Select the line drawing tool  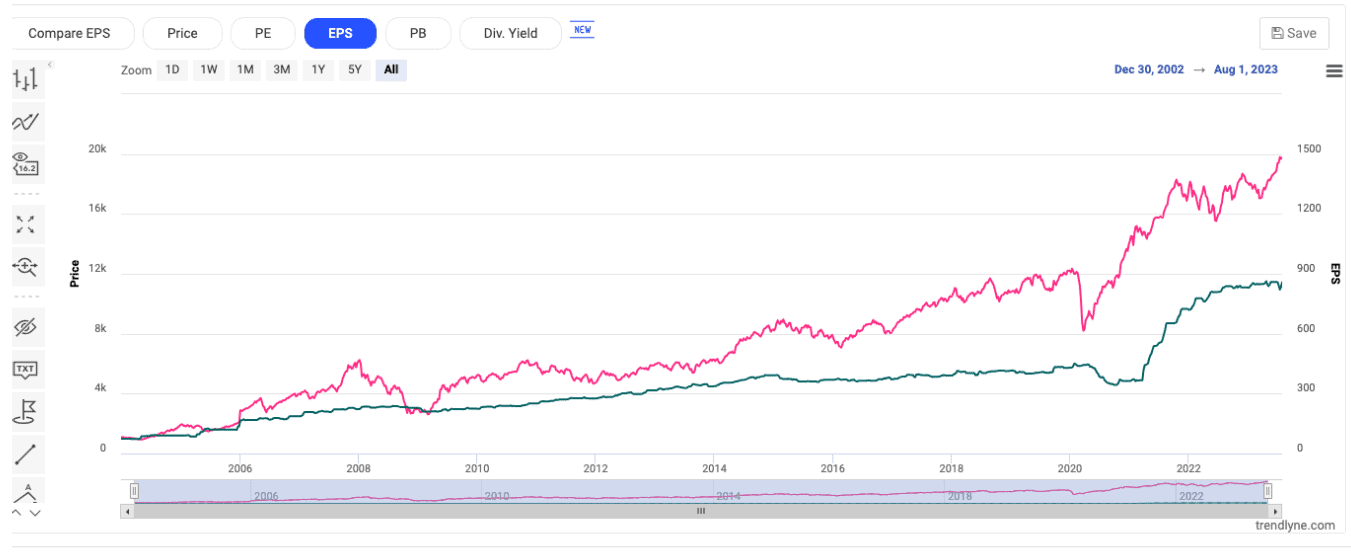tap(26, 454)
